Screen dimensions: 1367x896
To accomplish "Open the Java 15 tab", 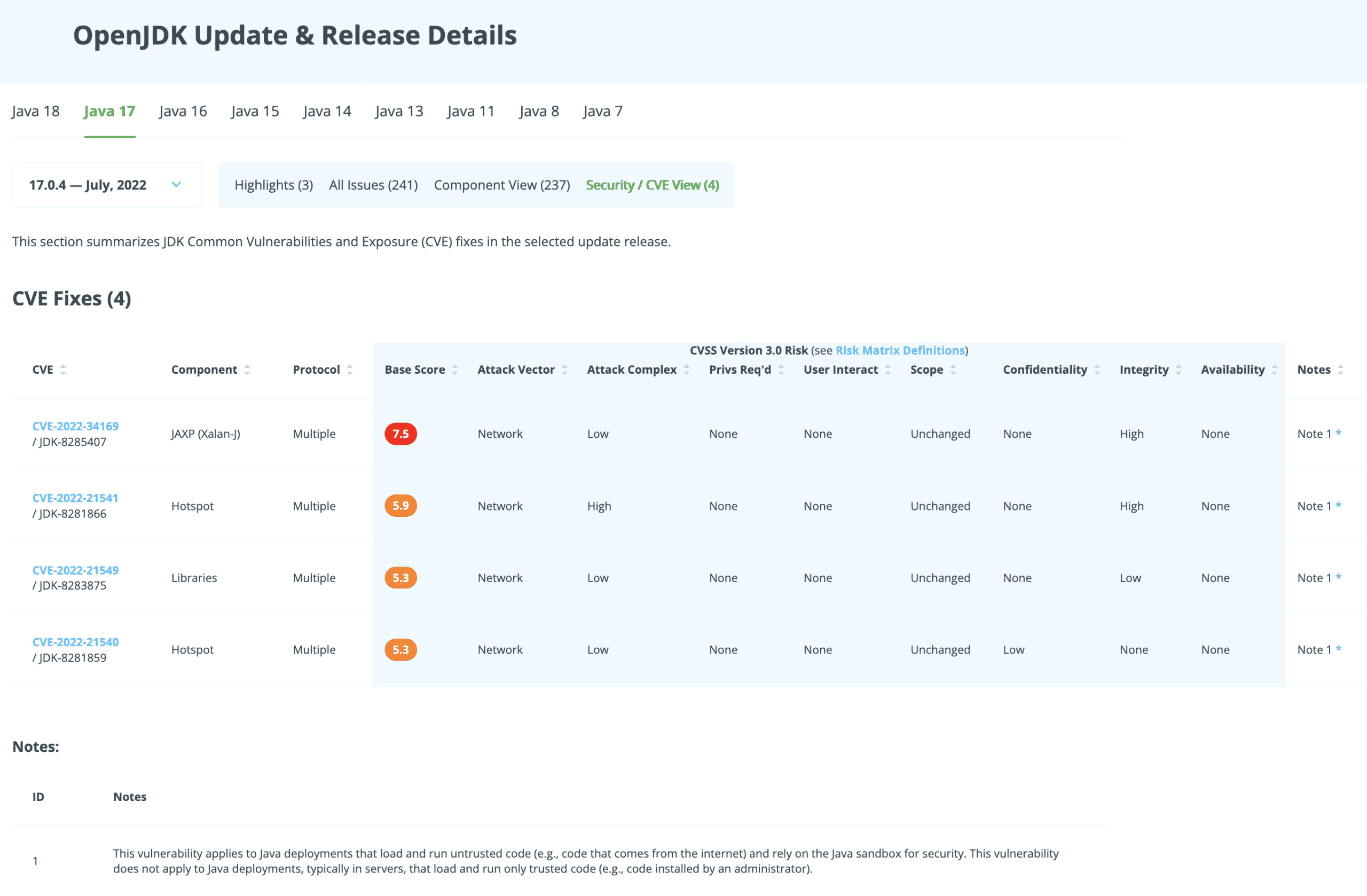I will point(255,112).
